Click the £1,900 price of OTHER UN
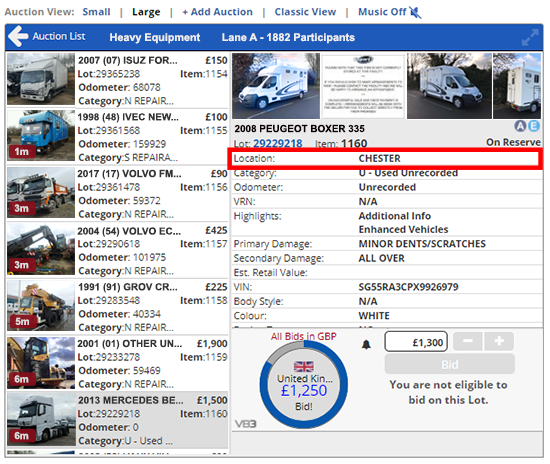The height and width of the screenshot is (464, 550). (x=212, y=344)
